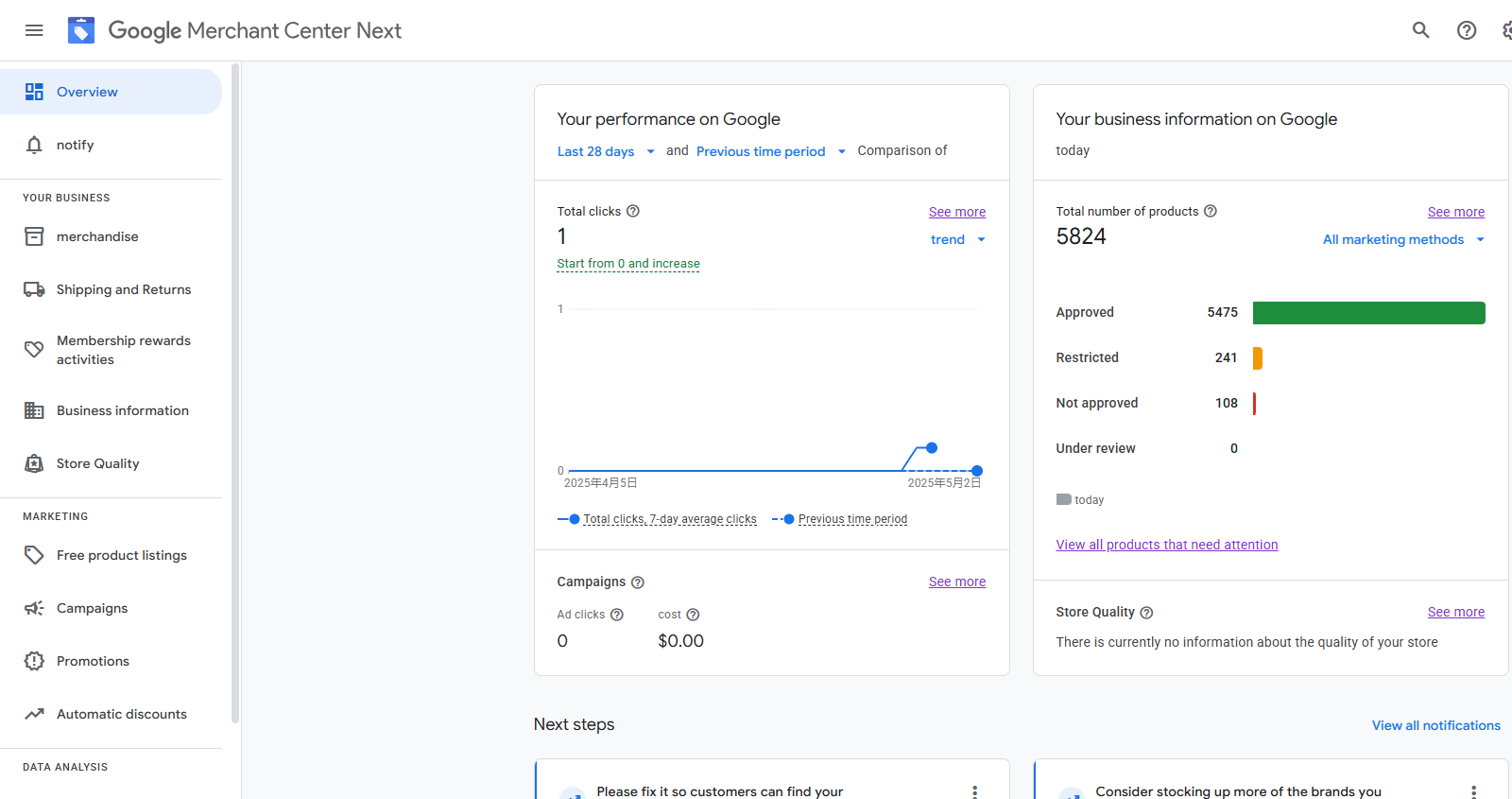Open the search icon in header
Viewport: 1512px width, 799px height.
(x=1421, y=30)
